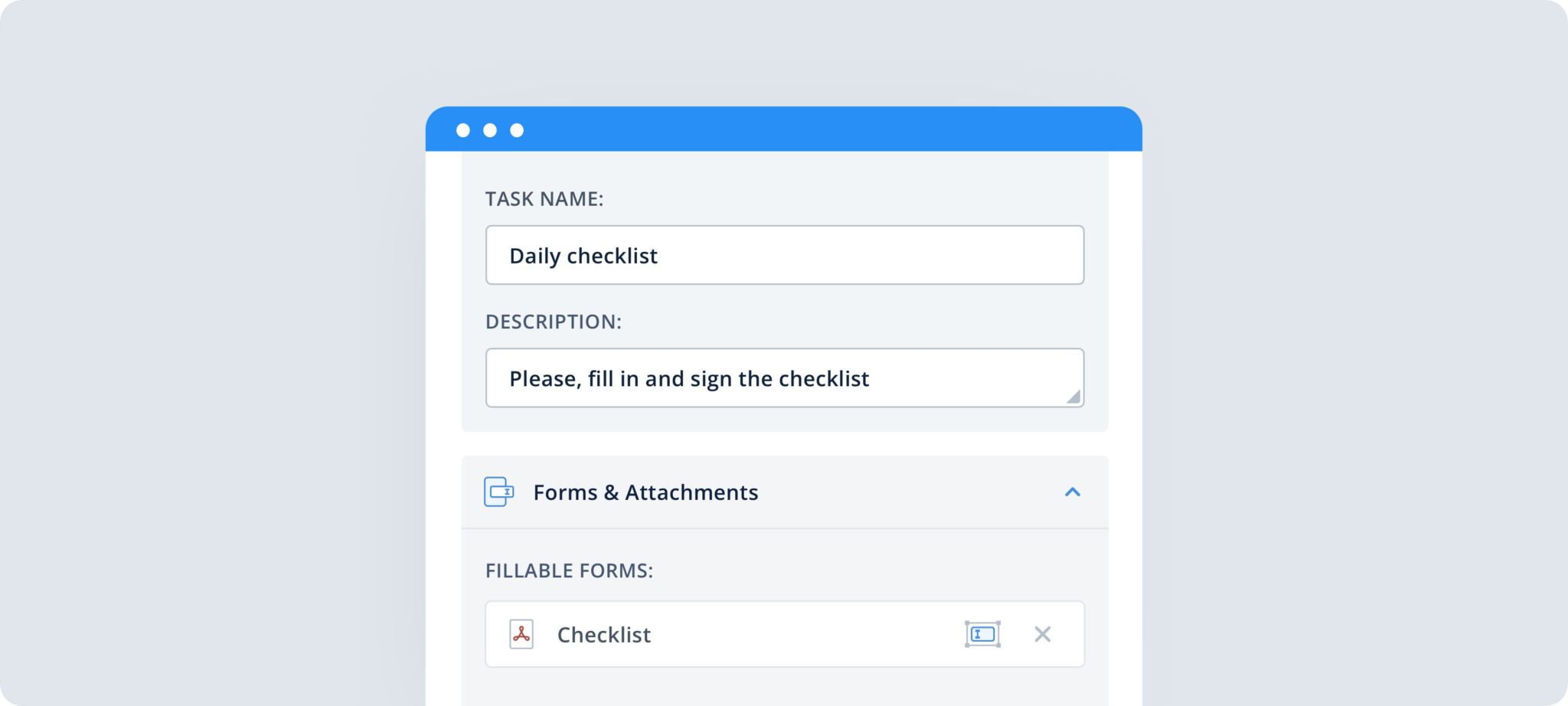Click the Forms & Attachments header to toggle it
Screen dimensions: 1568x706
(645, 492)
